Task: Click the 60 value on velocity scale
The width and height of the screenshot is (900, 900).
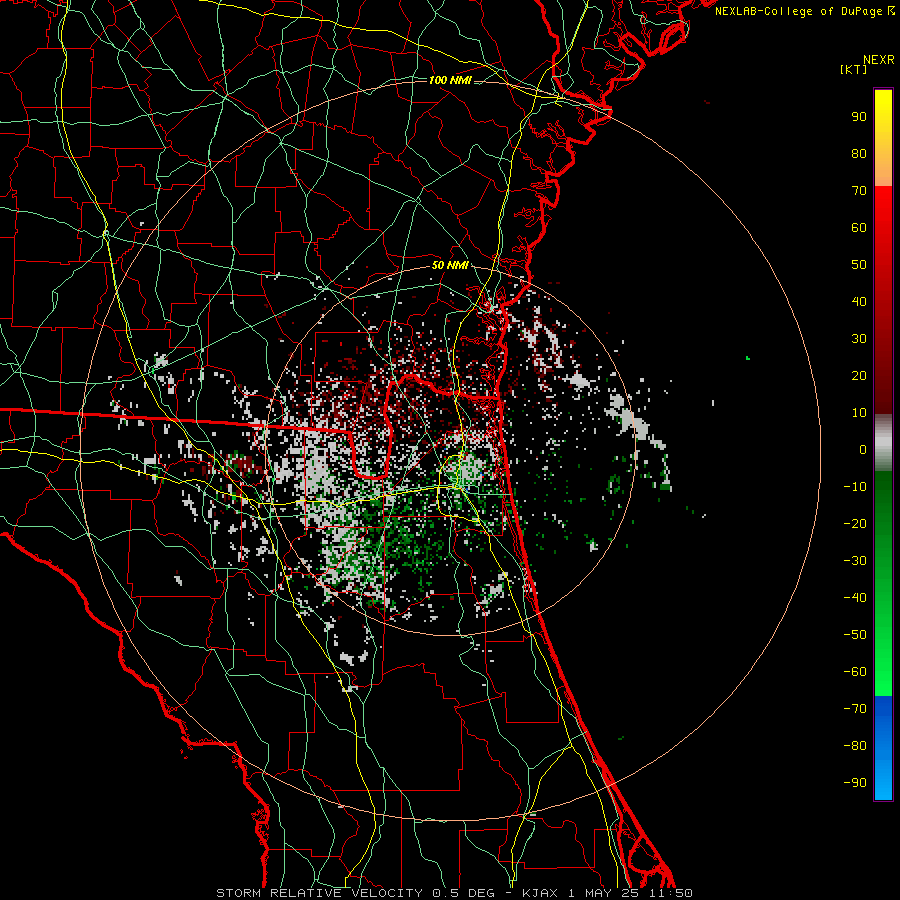Action: click(859, 227)
